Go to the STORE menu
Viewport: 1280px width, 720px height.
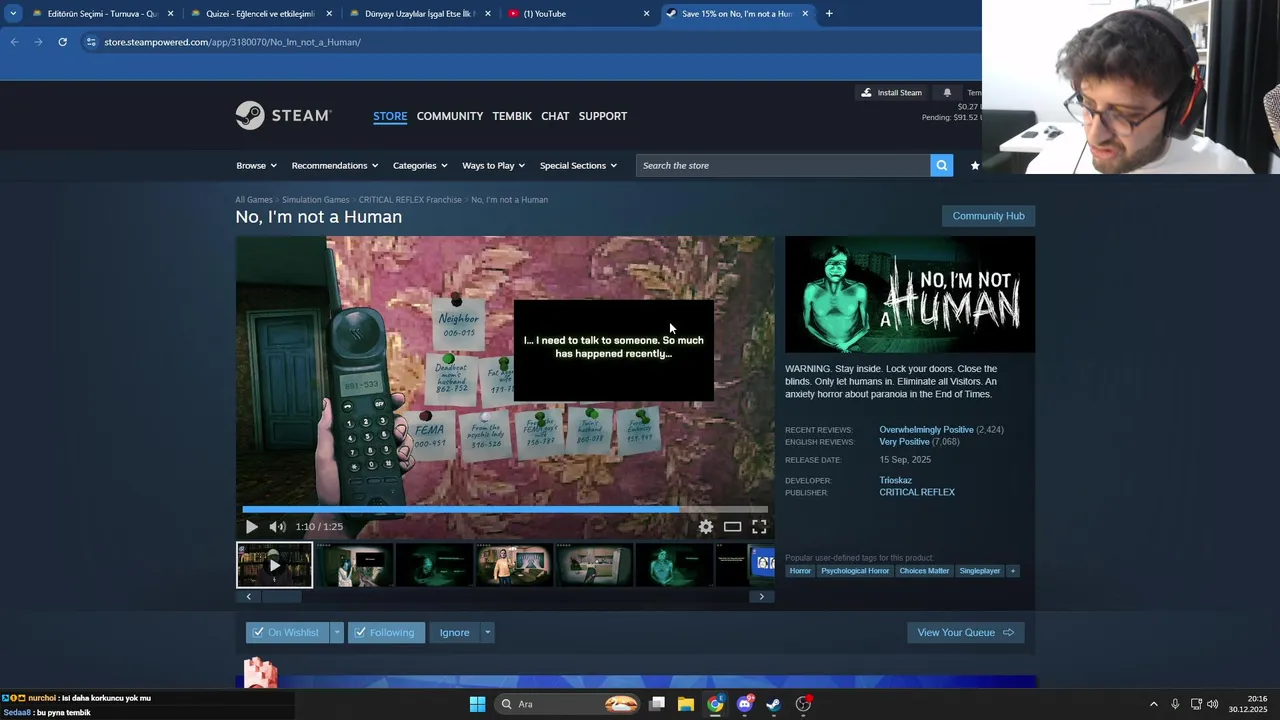click(x=390, y=116)
